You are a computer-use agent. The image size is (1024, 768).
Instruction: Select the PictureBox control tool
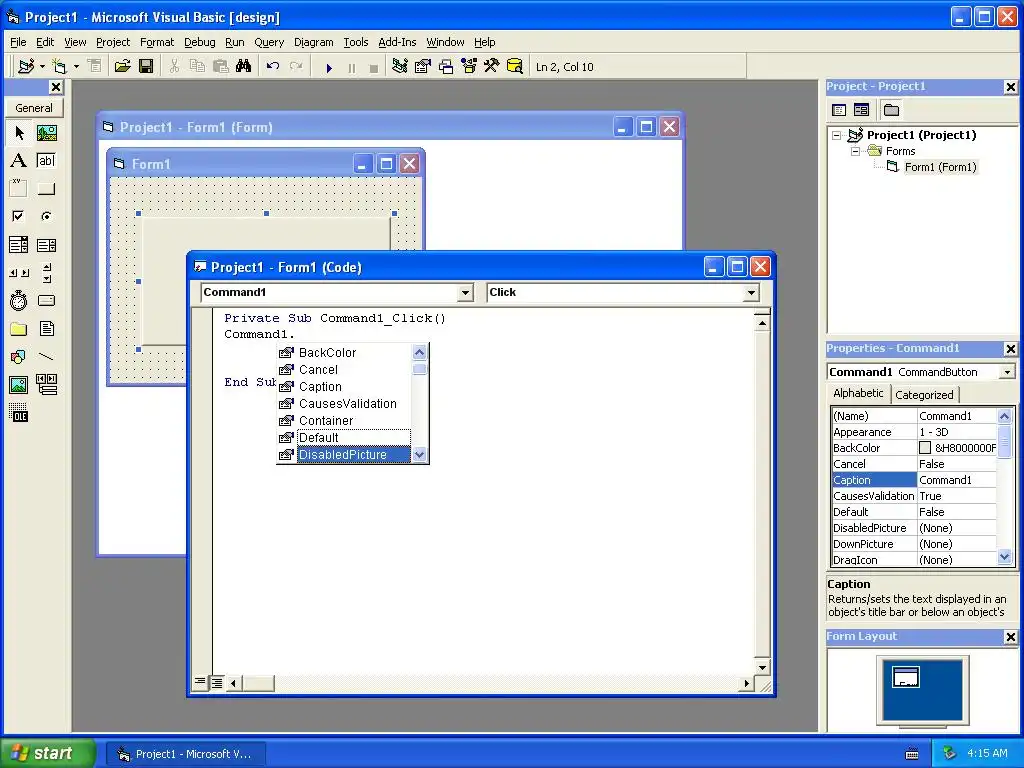(46, 133)
